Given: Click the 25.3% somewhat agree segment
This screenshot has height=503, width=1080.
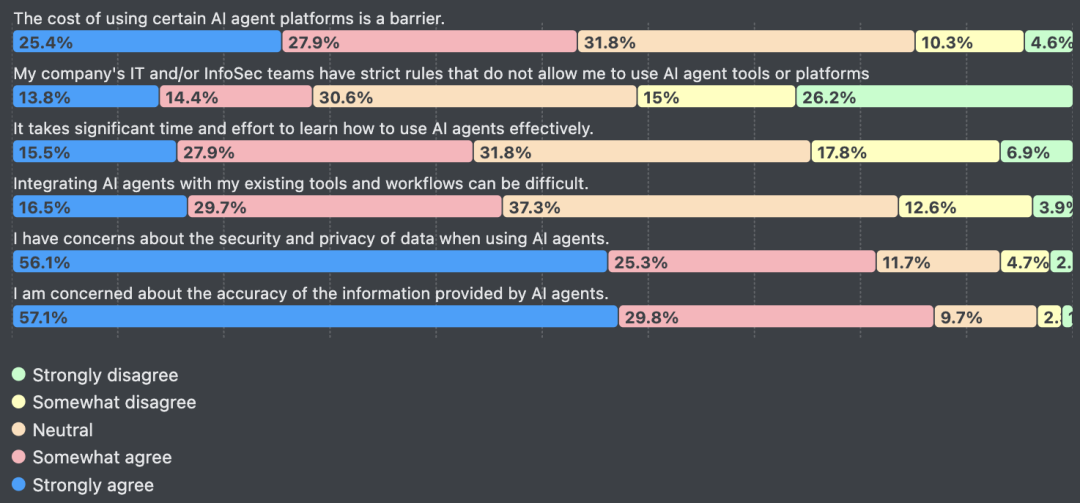Looking at the screenshot, I should tap(742, 262).
